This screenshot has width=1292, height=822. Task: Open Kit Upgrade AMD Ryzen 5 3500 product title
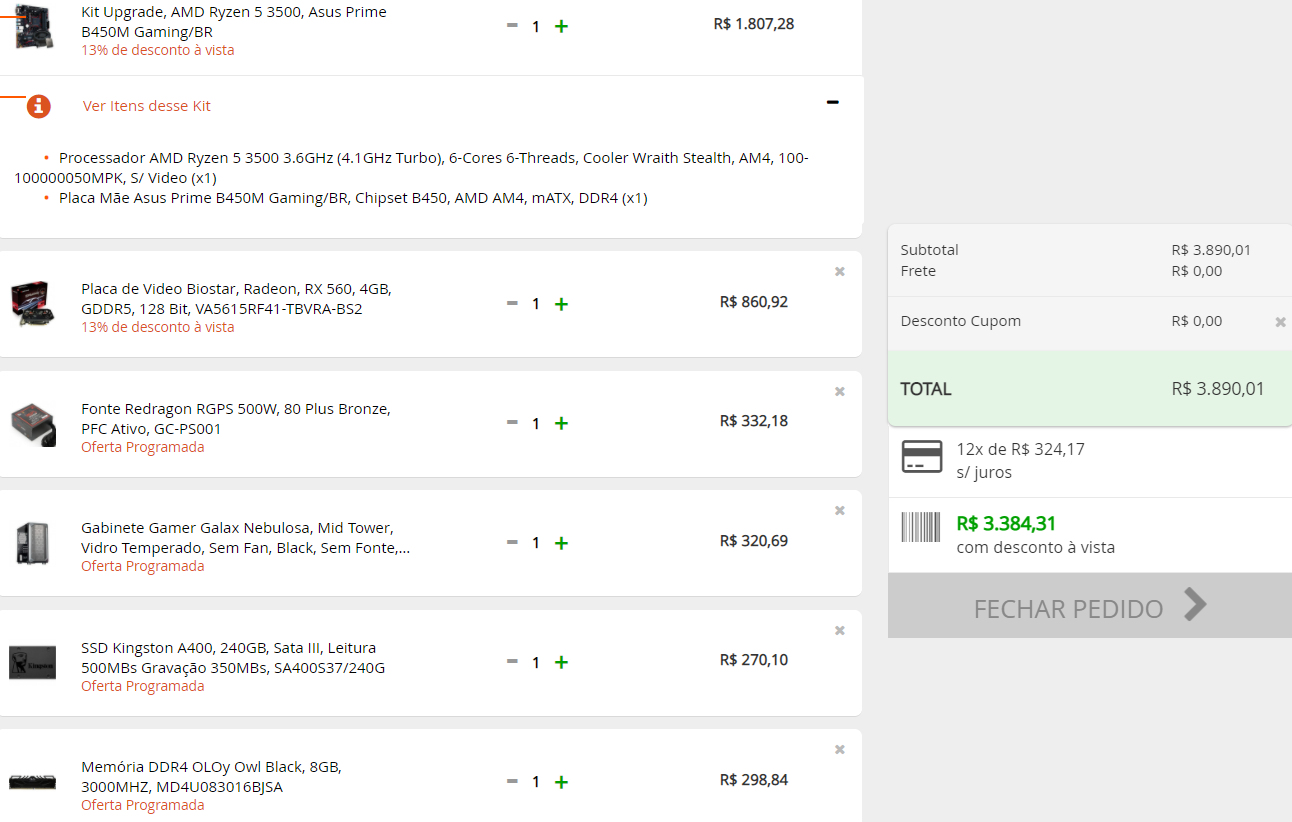point(234,22)
